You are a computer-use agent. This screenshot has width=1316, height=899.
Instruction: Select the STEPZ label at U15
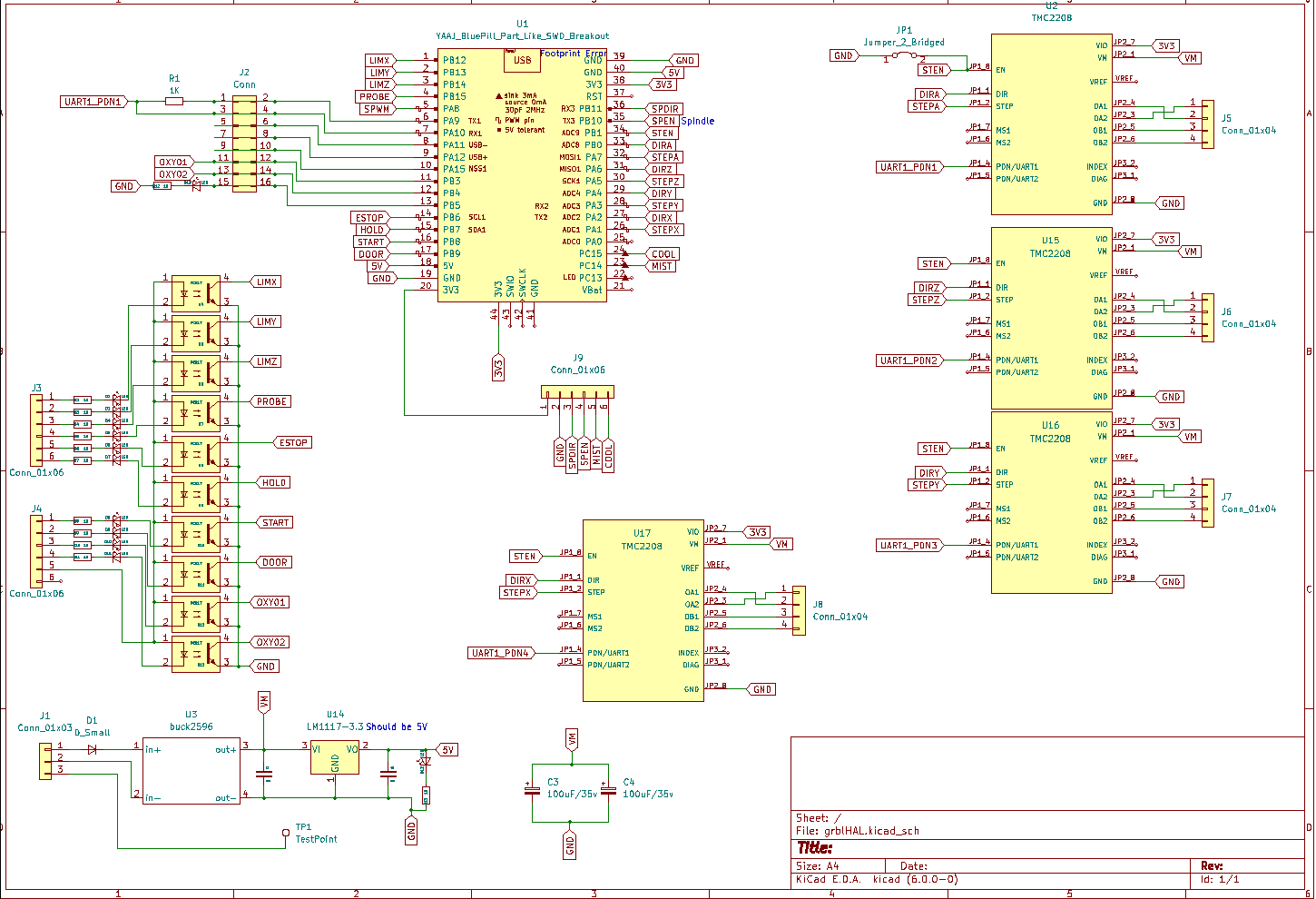coord(925,300)
